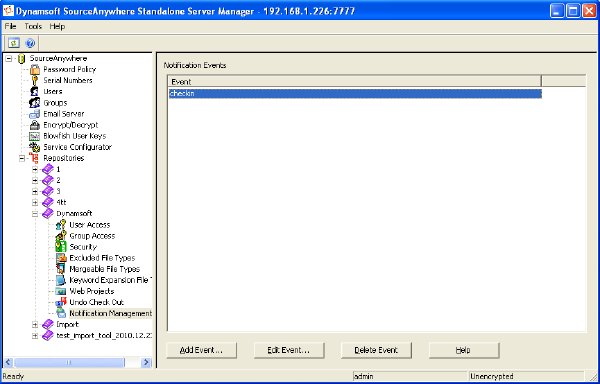Open help via blue question-mark toolbar icon

[x=30, y=43]
